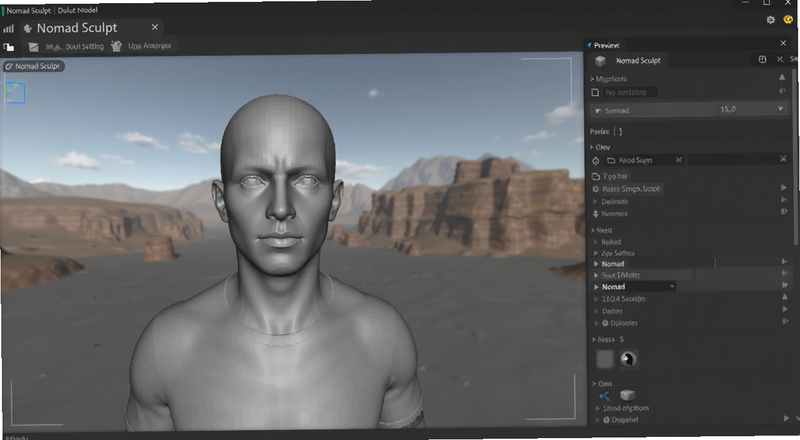Screen dimensions: 800x440
Task: Remove the Nlod Suyts tag with its X
Action: 679,160
